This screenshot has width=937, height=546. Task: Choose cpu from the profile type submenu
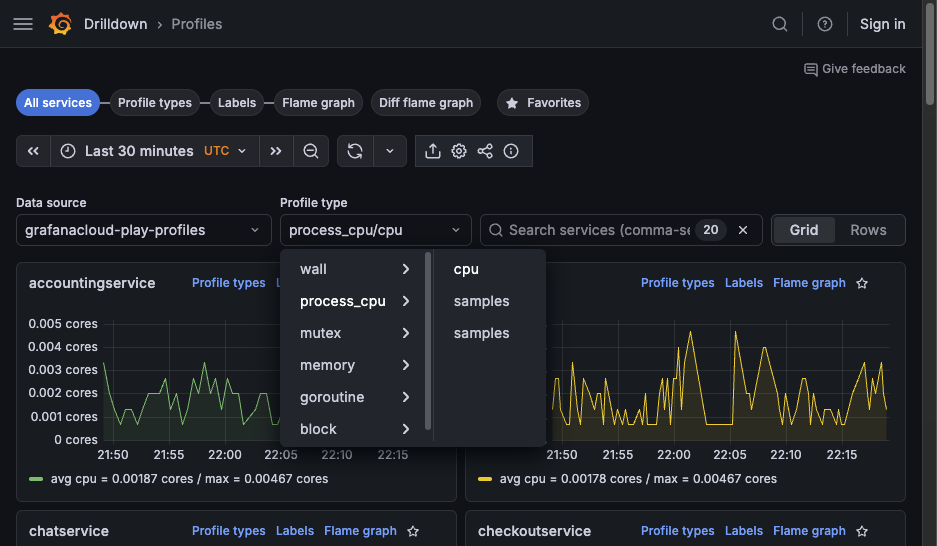[466, 269]
